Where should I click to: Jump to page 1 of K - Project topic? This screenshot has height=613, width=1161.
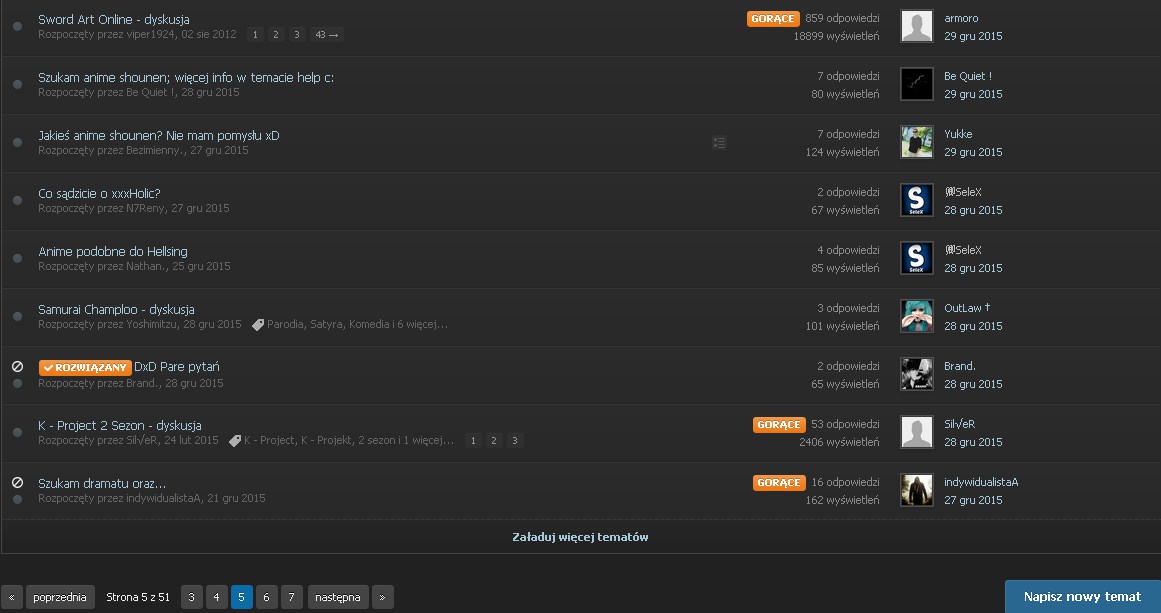tap(473, 441)
